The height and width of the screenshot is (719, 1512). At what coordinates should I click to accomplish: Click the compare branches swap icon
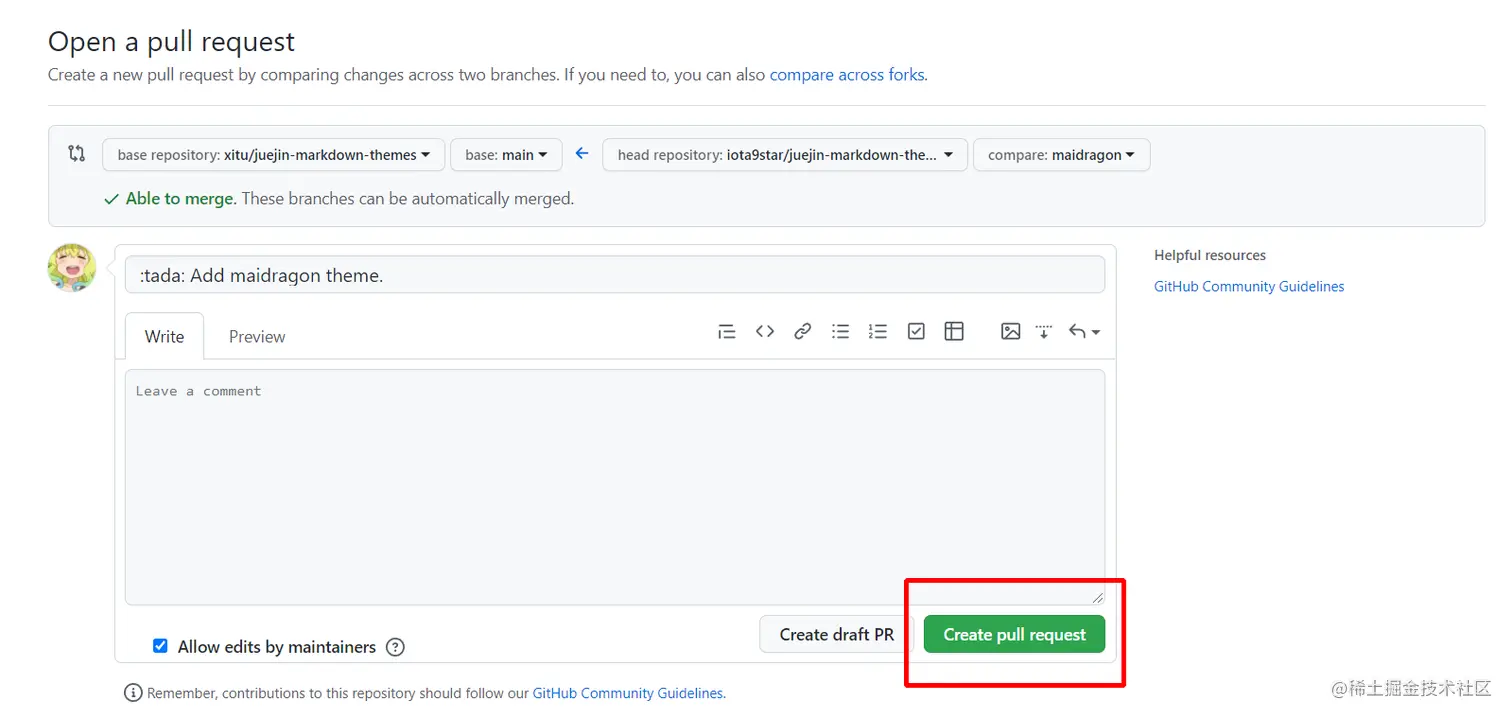[x=76, y=154]
